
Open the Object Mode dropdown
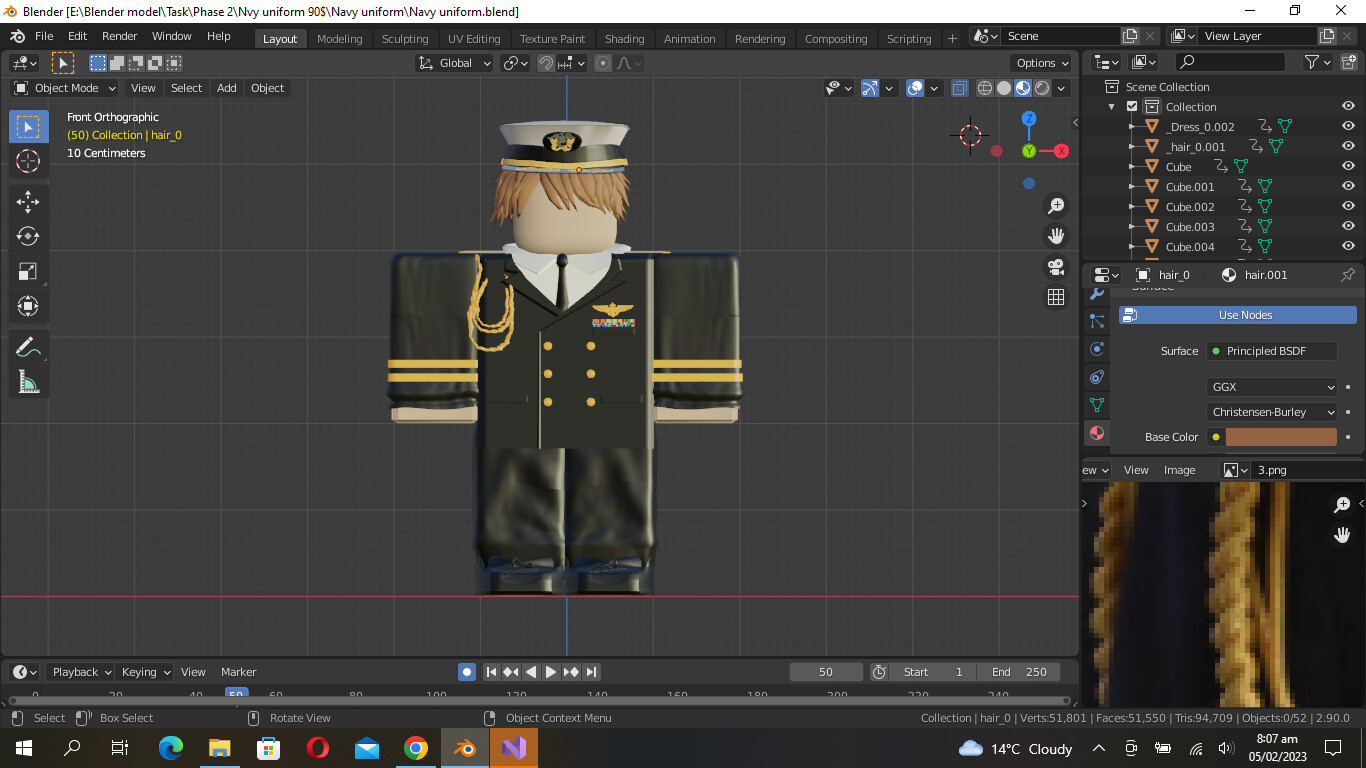[65, 88]
